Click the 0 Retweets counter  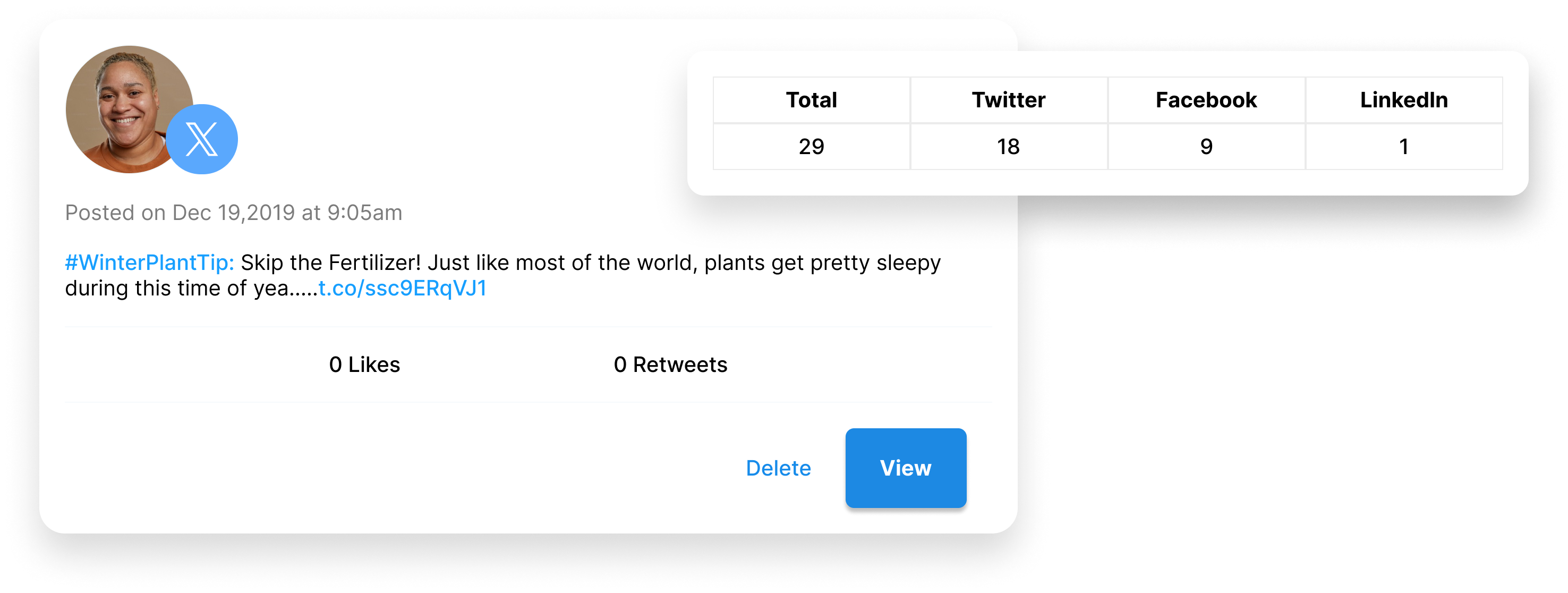670,365
